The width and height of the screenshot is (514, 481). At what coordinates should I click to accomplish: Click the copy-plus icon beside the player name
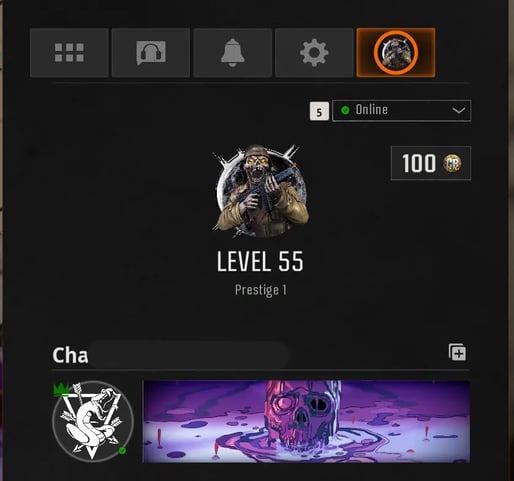(x=457, y=352)
